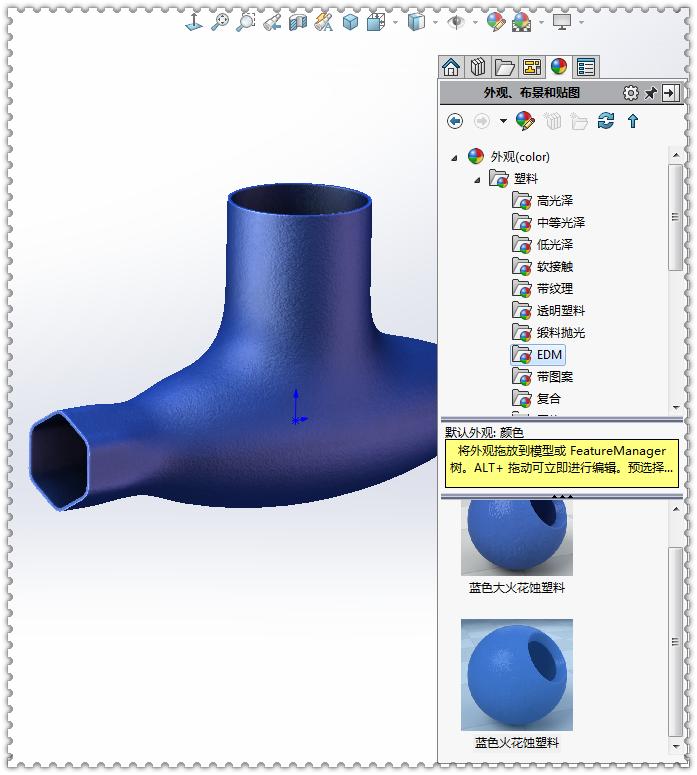Click the Apply Scene icon in top toolbar
The width and height of the screenshot is (697, 775).
(522, 22)
